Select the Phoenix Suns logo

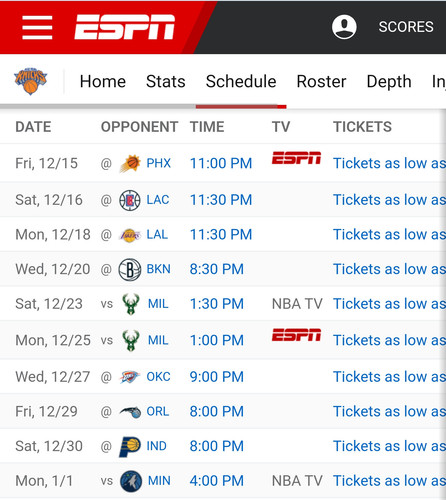pos(130,163)
